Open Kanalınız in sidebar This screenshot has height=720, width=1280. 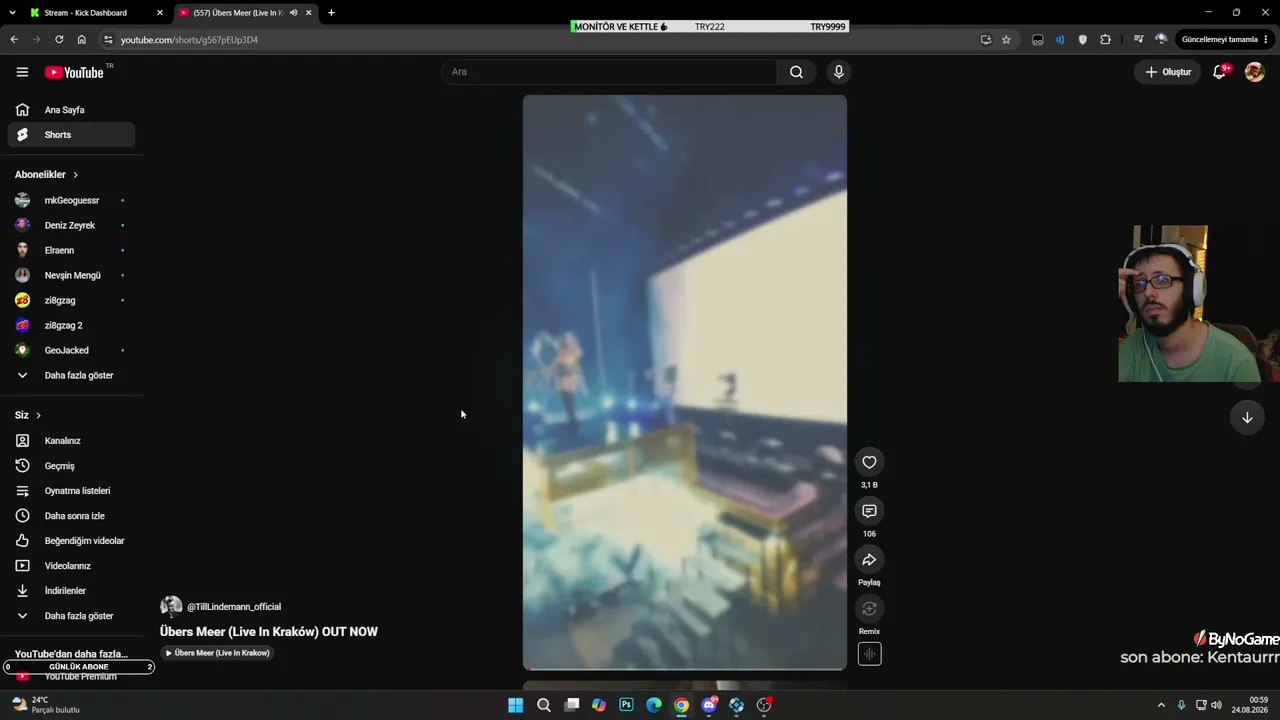tap(71, 441)
